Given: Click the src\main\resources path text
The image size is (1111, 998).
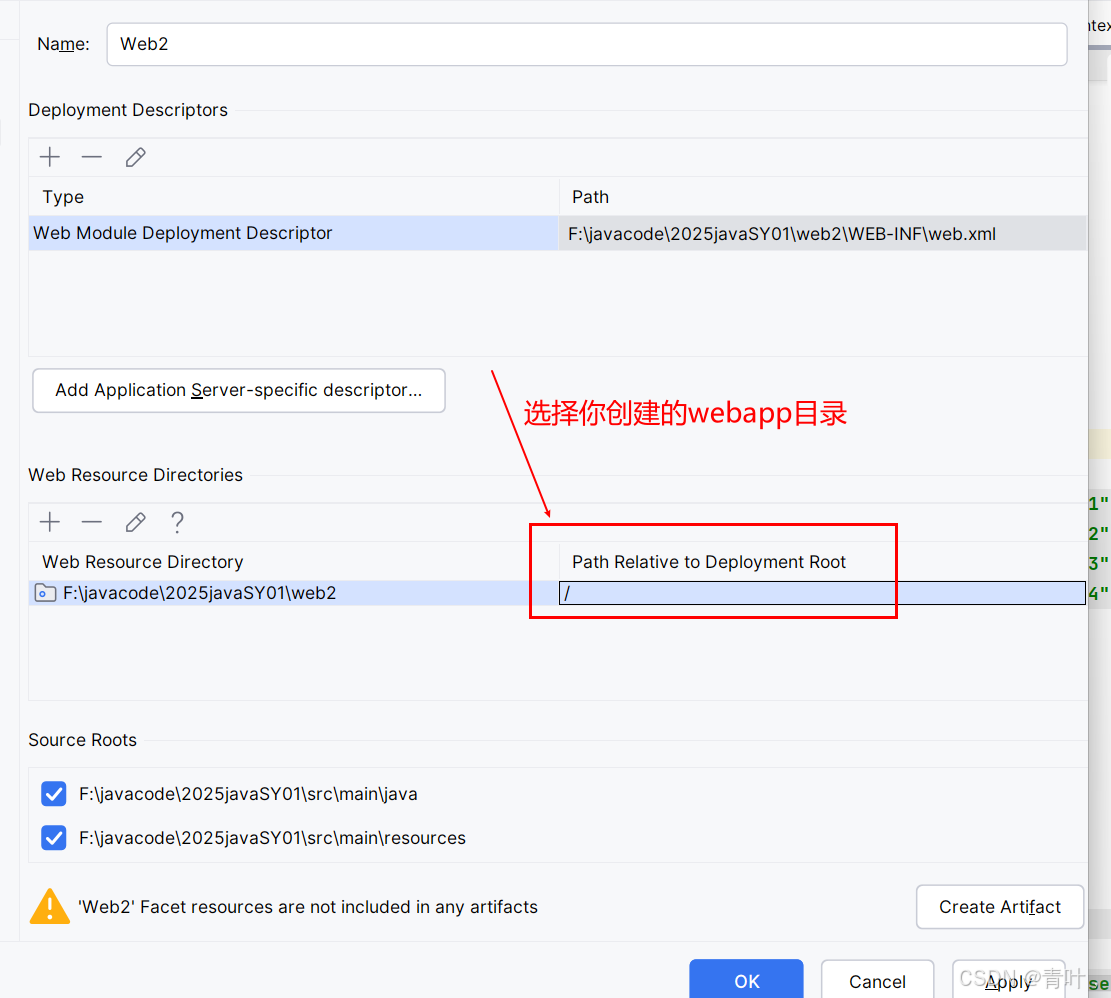Looking at the screenshot, I should tap(272, 838).
